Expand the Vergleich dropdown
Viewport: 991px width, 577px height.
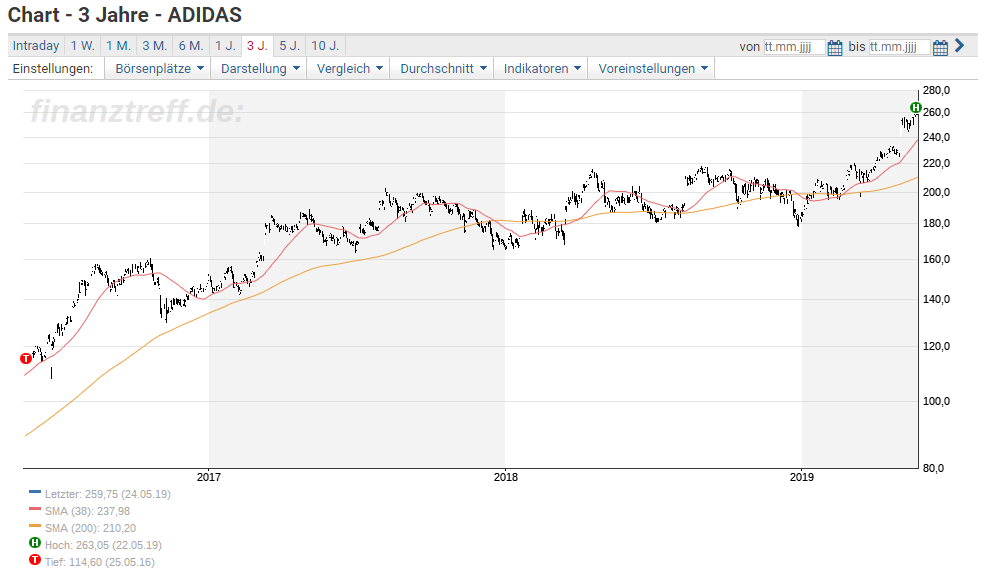tap(349, 69)
